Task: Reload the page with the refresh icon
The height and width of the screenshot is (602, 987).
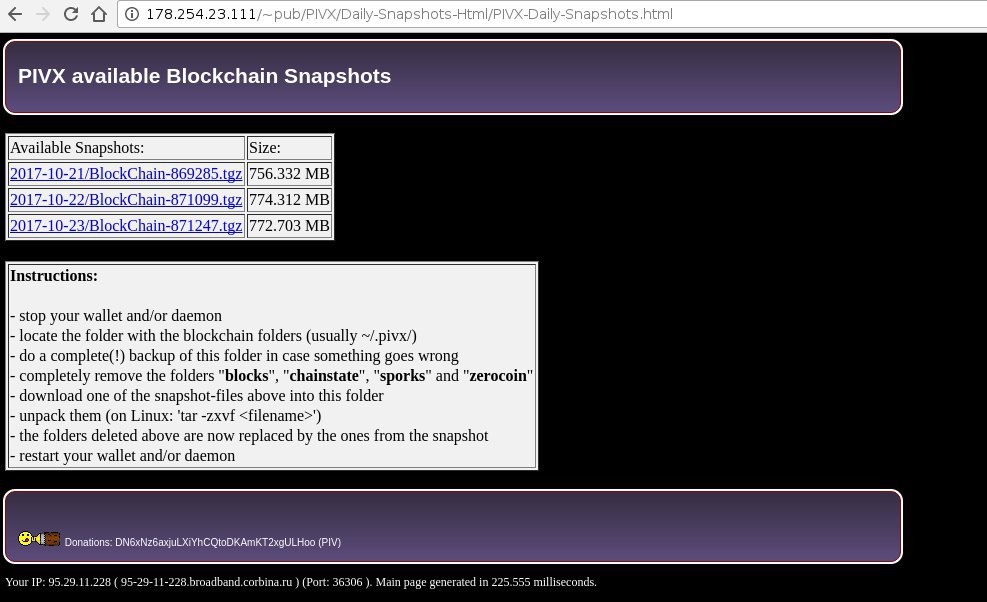Action: point(71,14)
